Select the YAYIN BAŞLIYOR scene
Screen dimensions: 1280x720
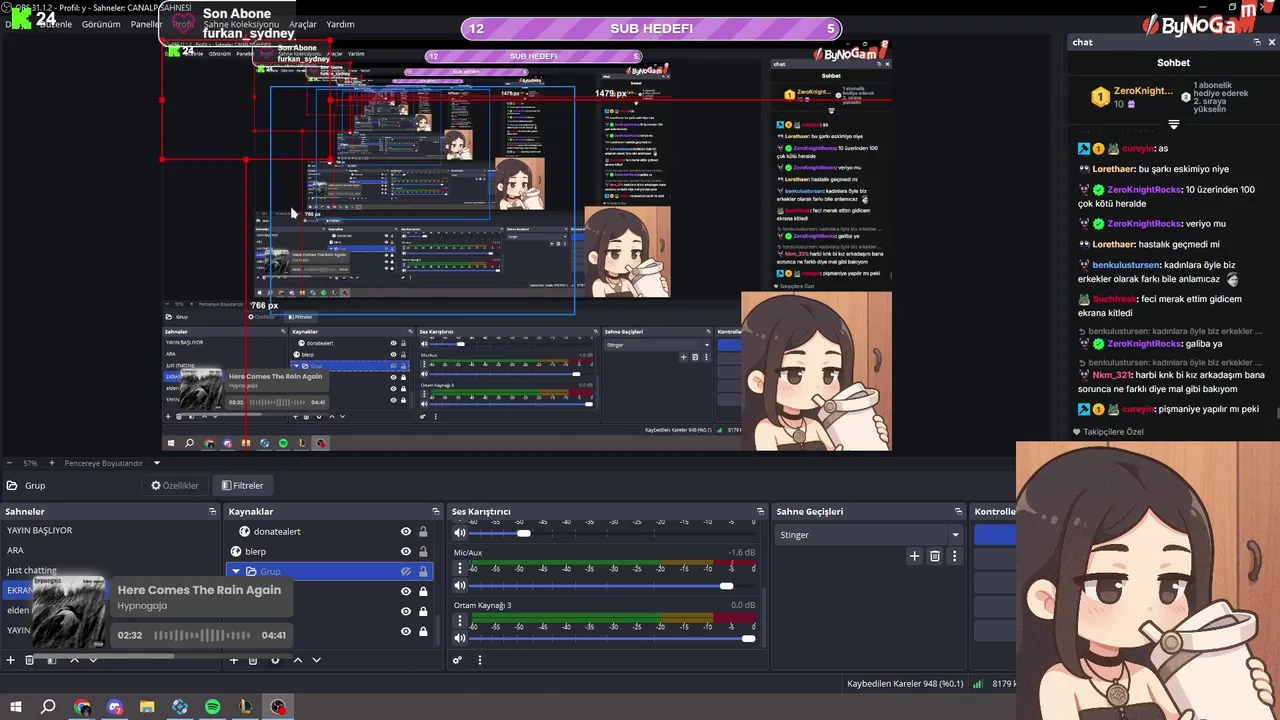(39, 530)
